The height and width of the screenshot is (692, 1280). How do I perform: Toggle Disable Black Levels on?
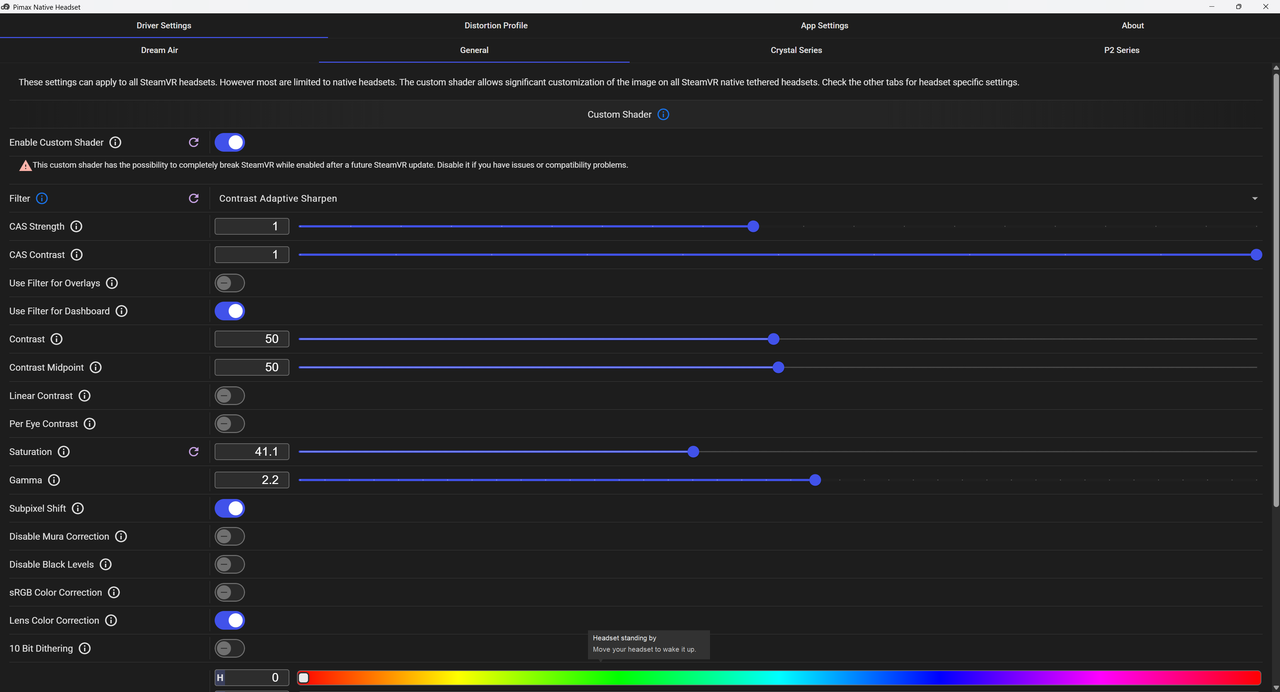(230, 564)
